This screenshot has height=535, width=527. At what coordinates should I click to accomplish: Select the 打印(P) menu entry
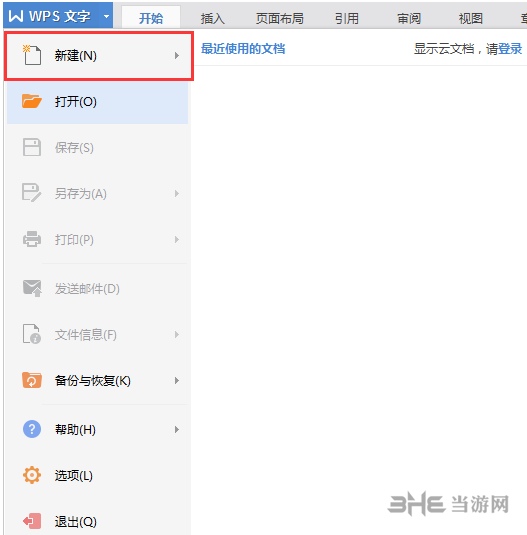[x=98, y=240]
